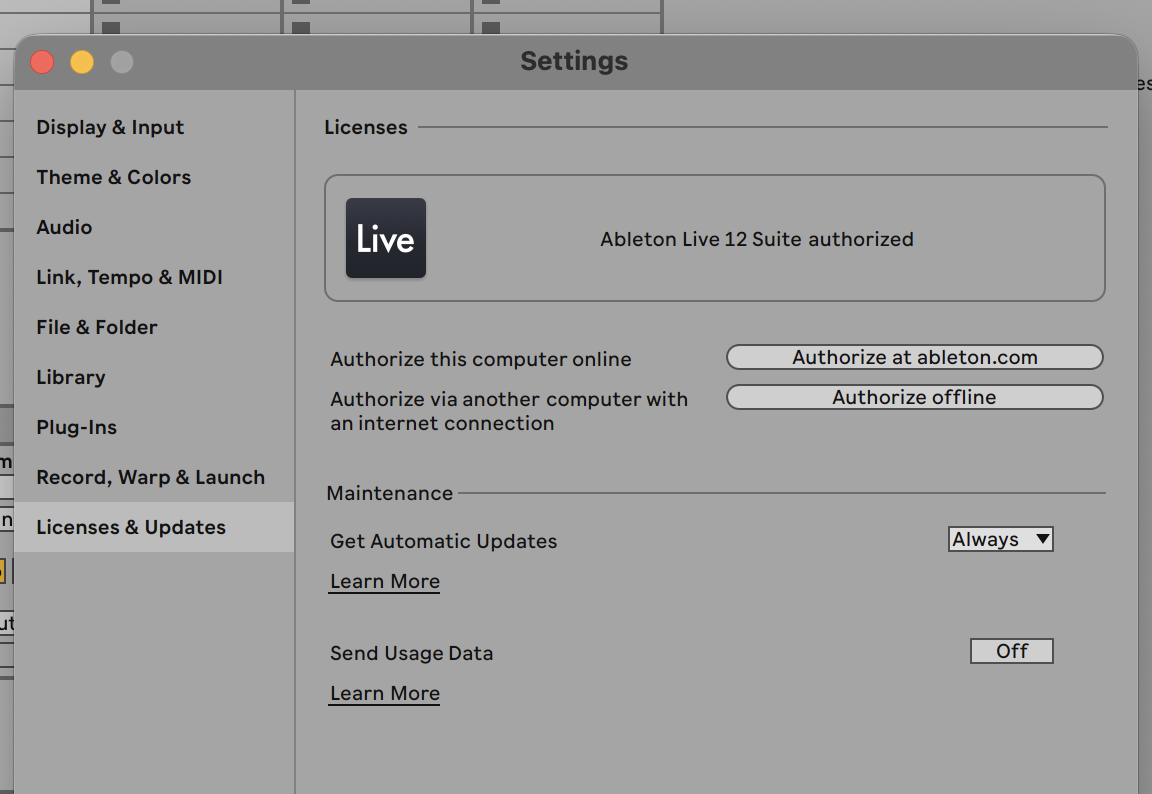
Task: Open Display & Input settings
Action: tap(110, 127)
